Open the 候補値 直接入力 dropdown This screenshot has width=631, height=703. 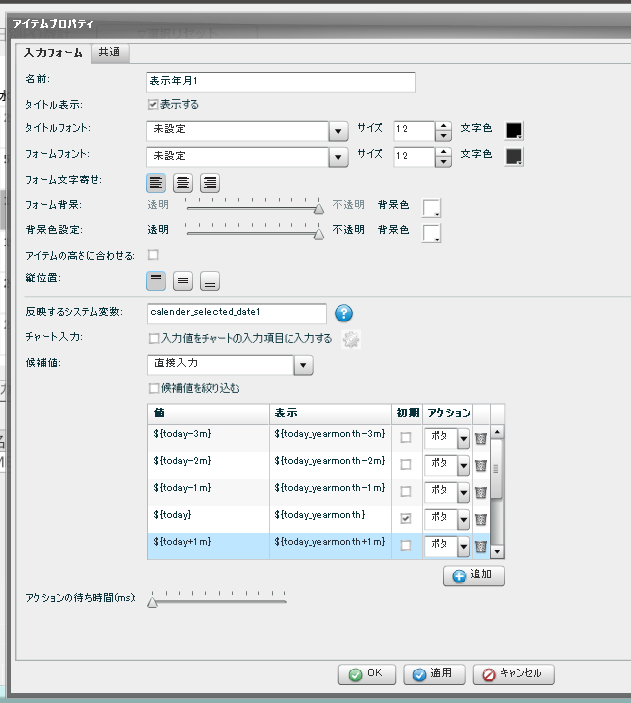(x=303, y=365)
